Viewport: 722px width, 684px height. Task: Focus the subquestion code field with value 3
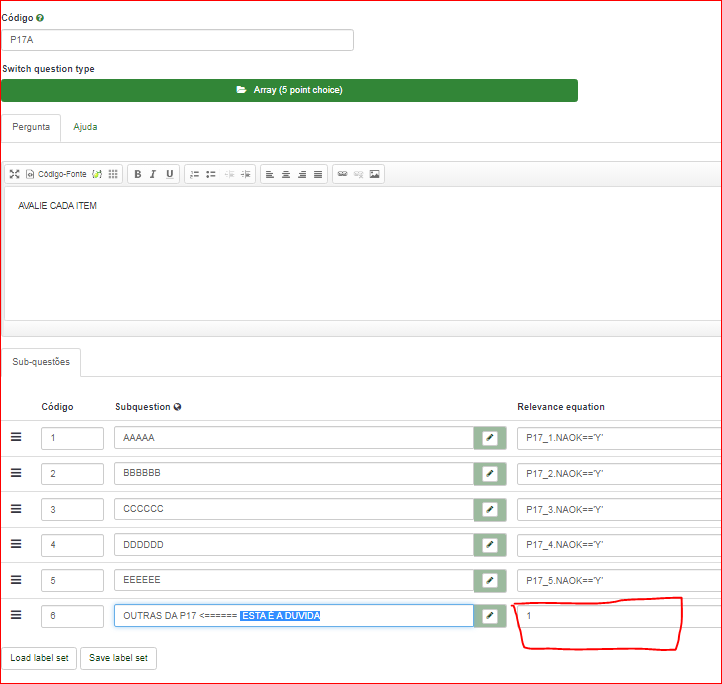click(72, 509)
